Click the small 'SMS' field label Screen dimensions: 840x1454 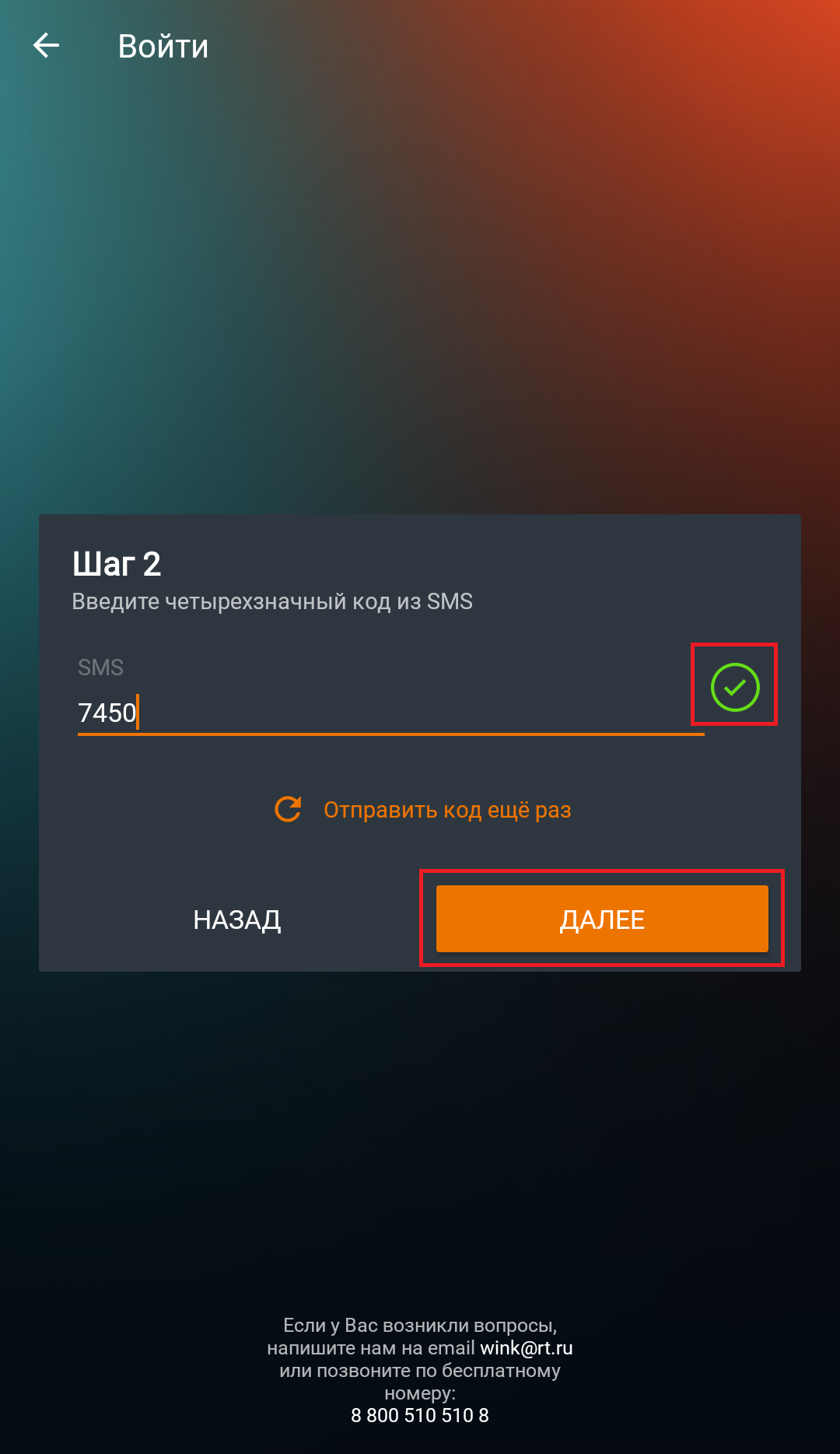coord(100,667)
